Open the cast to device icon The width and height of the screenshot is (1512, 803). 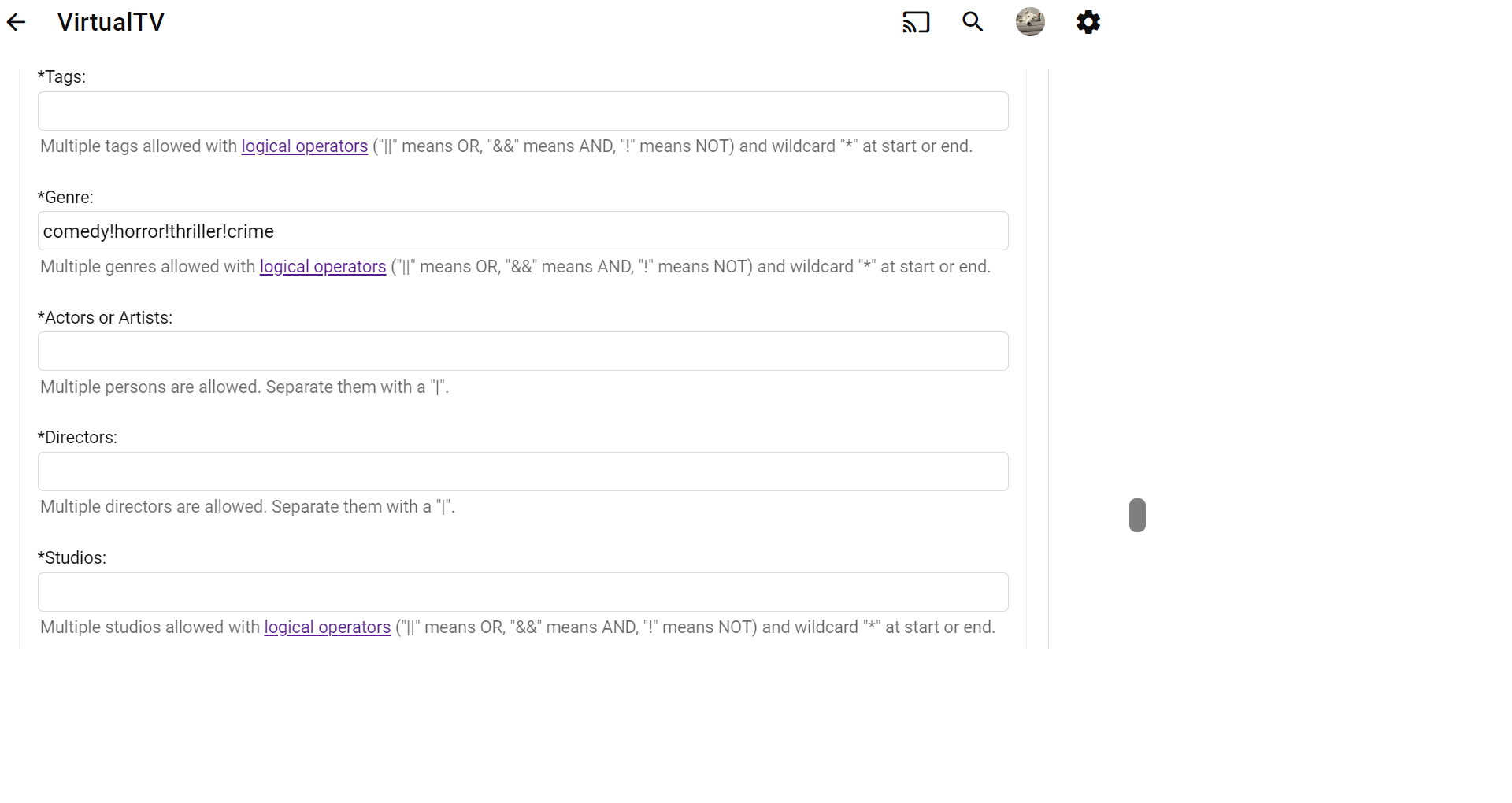click(x=916, y=22)
